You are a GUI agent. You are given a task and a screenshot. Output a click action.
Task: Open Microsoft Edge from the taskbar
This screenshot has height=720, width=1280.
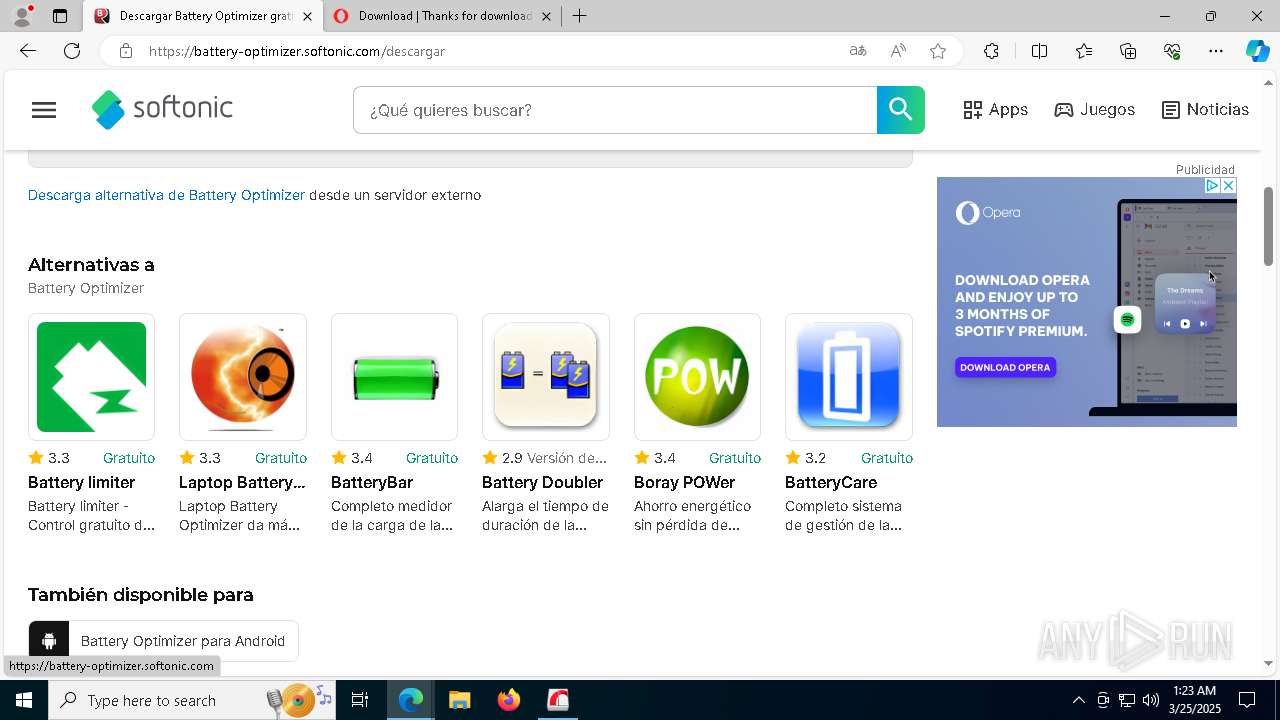(x=411, y=700)
